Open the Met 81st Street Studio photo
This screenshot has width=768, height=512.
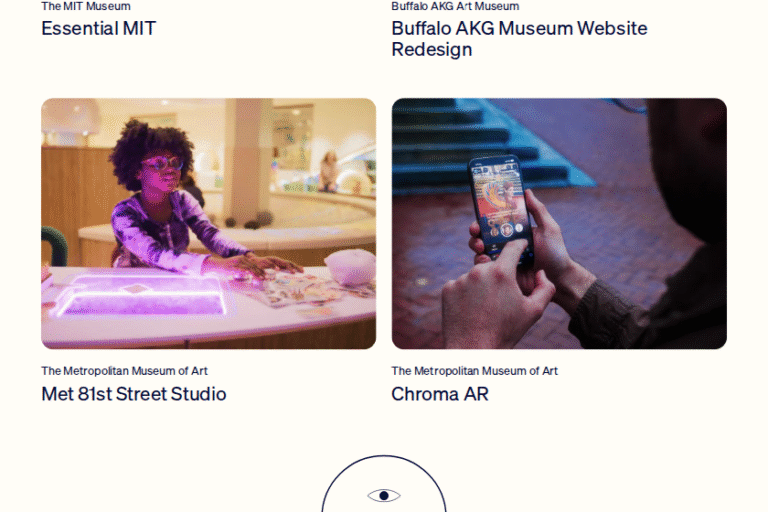[x=209, y=223]
